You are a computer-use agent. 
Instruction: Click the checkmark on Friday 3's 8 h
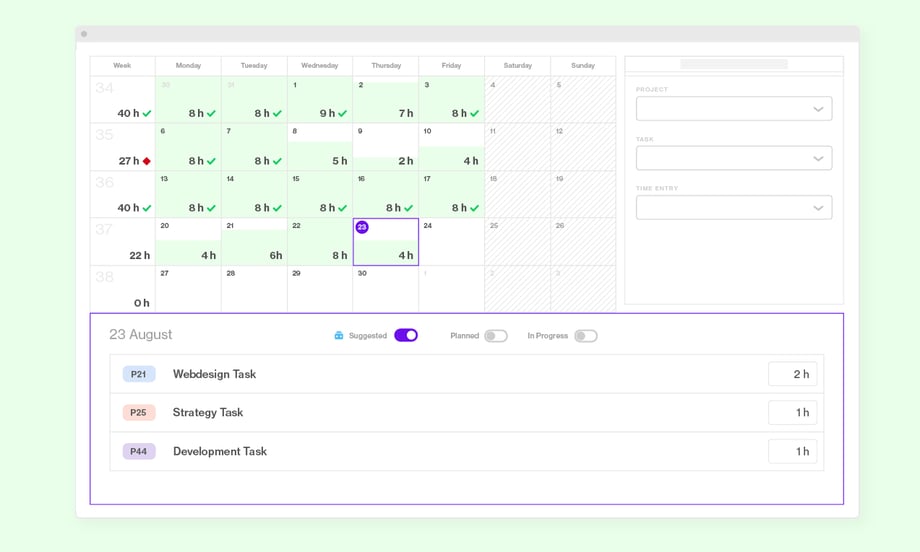pos(474,113)
